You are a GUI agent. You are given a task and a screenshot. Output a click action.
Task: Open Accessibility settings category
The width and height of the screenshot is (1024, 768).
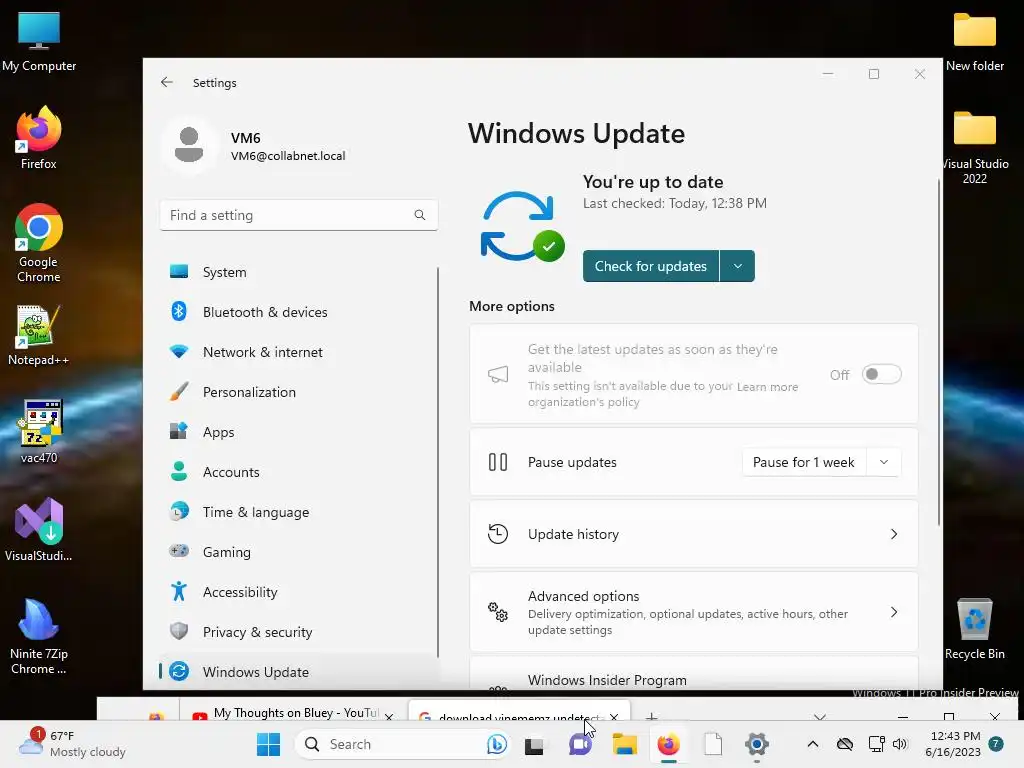click(x=298, y=592)
